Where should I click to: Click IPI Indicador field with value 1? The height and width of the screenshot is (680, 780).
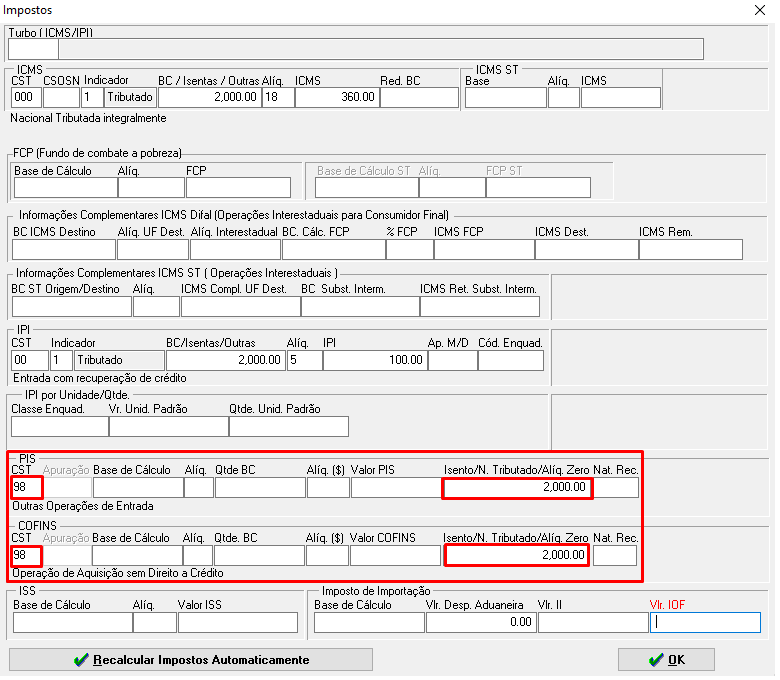(61, 360)
